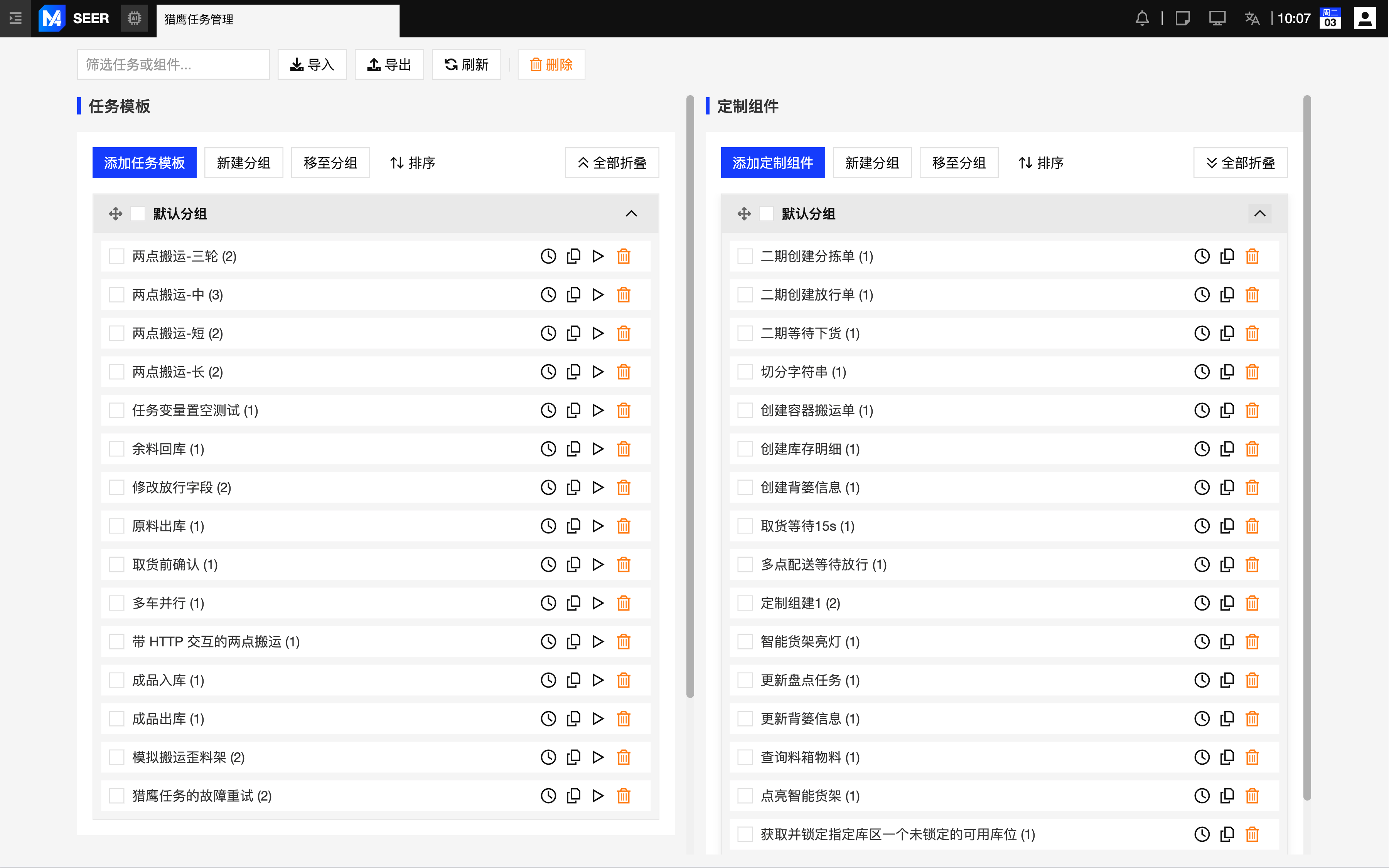This screenshot has height=868, width=1389.
Task: Collapse the task template 默认分组 chevron
Action: pos(631,214)
